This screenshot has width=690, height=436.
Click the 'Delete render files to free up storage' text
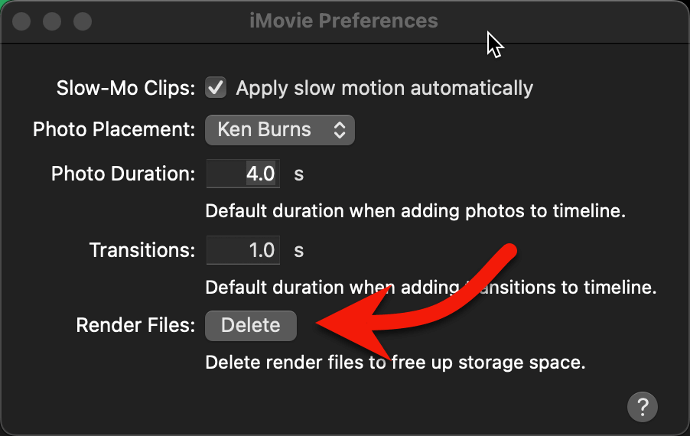tap(395, 363)
